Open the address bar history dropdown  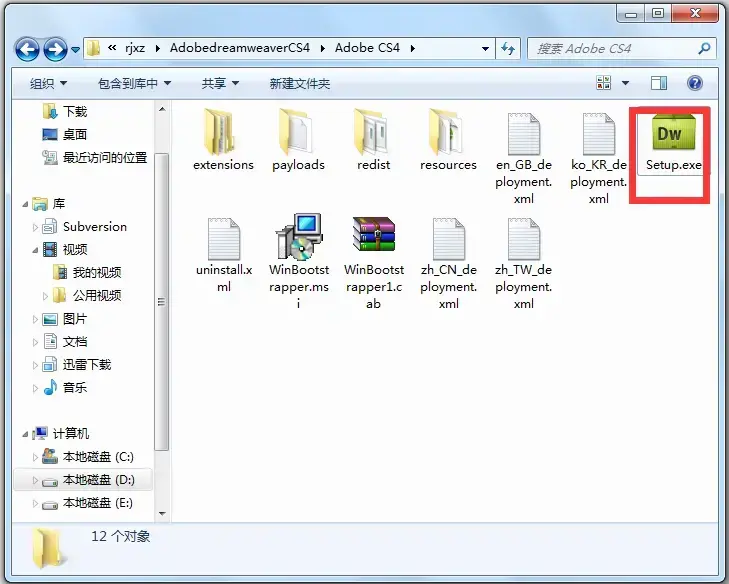tap(485, 48)
